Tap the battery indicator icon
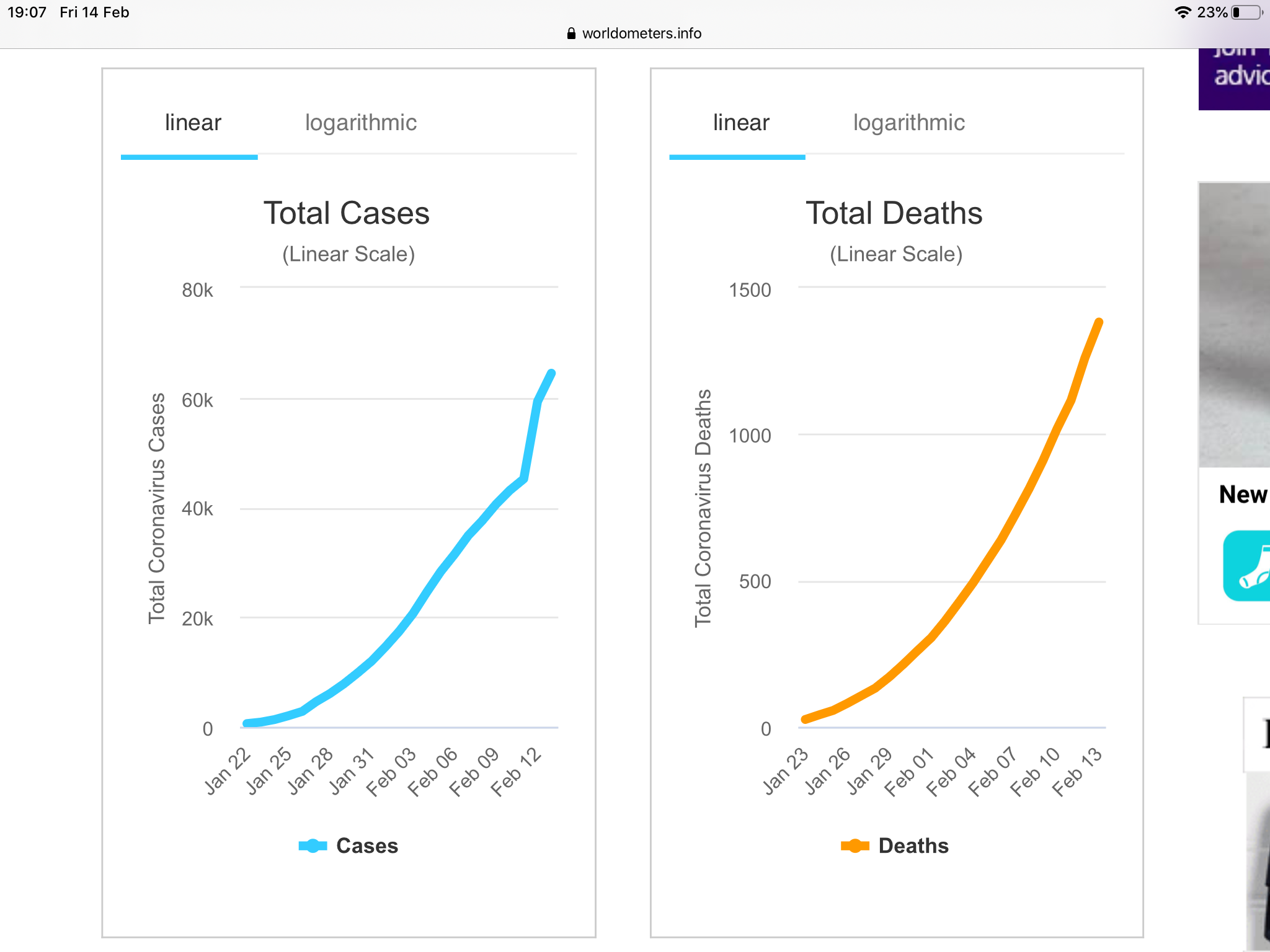 point(1246,12)
